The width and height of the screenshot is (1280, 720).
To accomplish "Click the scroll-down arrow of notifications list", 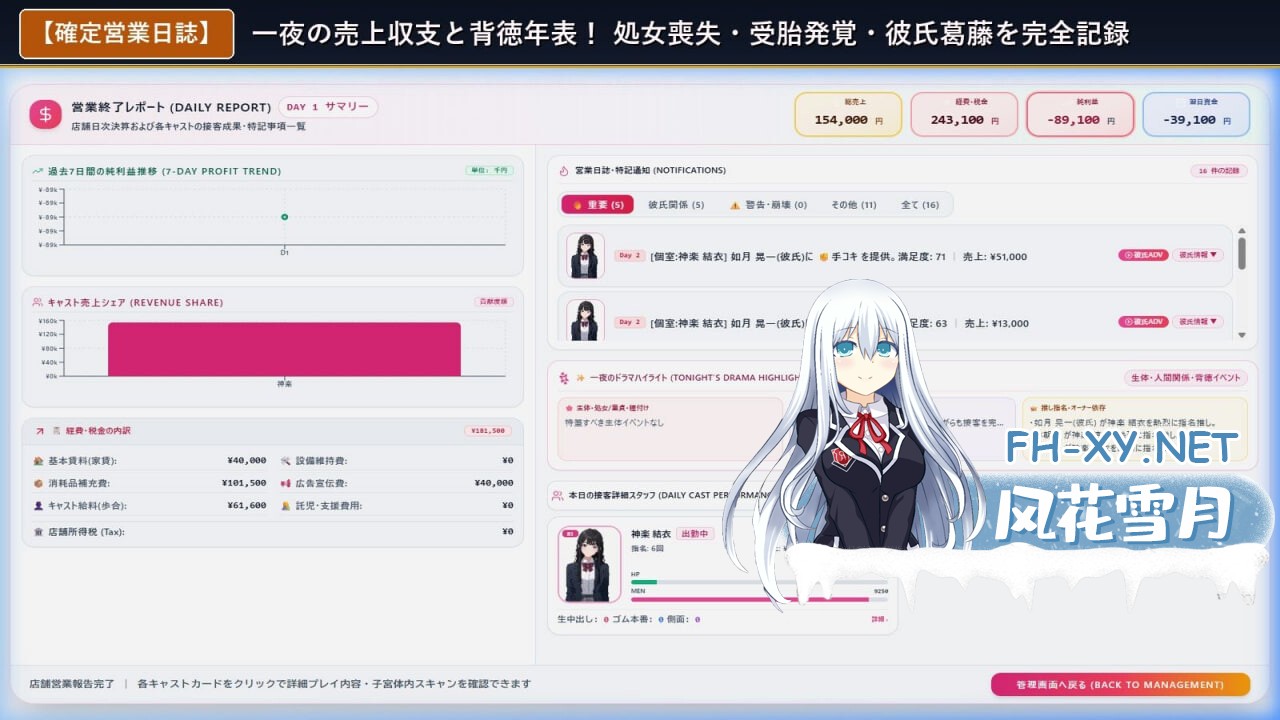I will coord(1242,335).
